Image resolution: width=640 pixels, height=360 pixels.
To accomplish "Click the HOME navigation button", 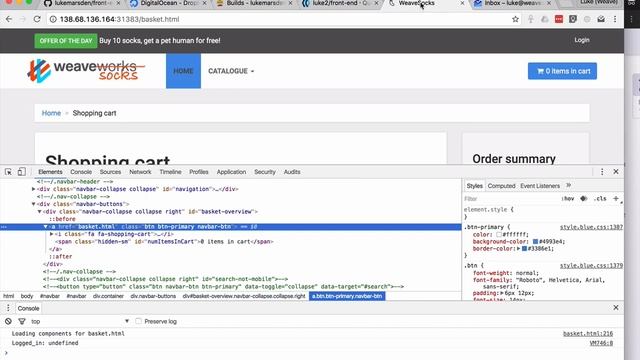I will (x=183, y=71).
